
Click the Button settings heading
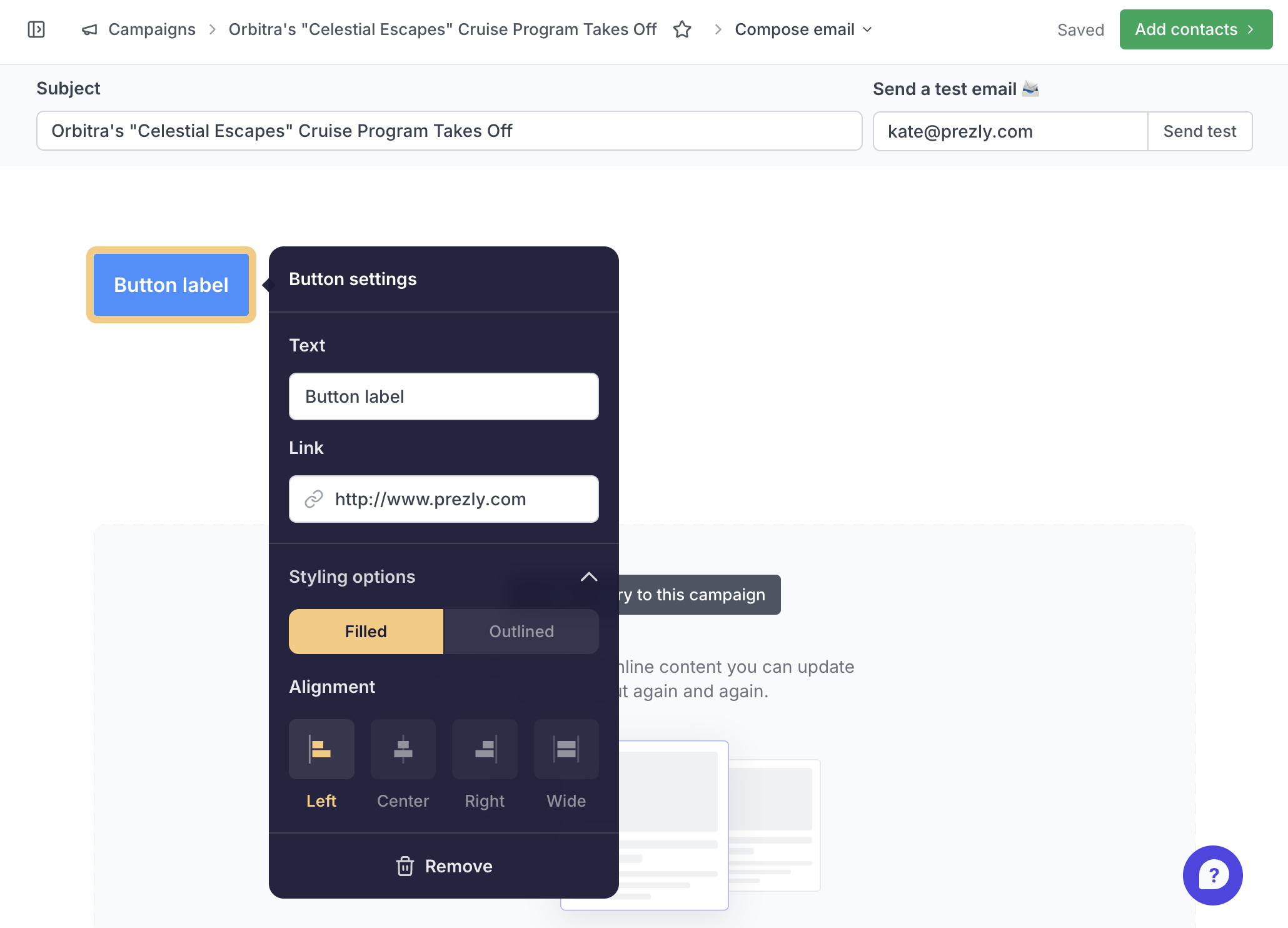pyautogui.click(x=353, y=279)
